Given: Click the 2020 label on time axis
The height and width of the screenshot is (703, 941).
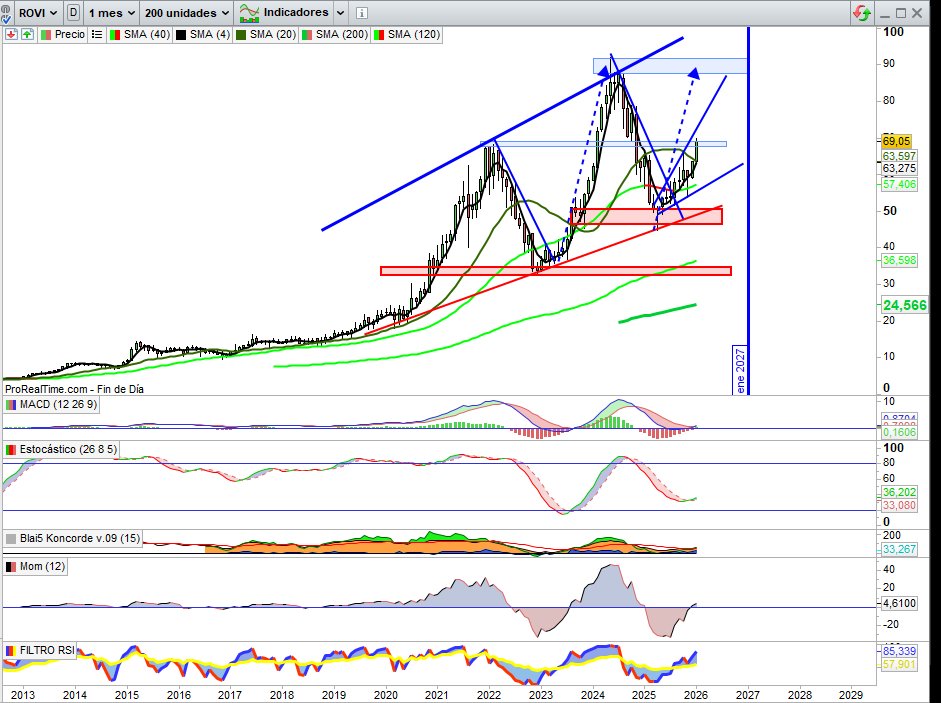Looking at the screenshot, I should tap(385, 695).
